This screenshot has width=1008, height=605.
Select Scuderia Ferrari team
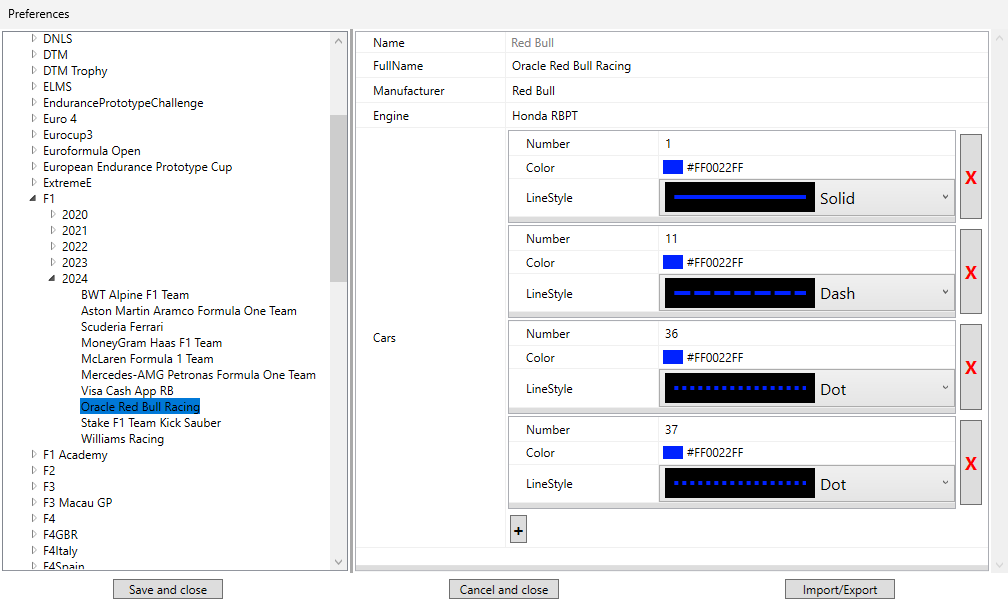(x=122, y=327)
